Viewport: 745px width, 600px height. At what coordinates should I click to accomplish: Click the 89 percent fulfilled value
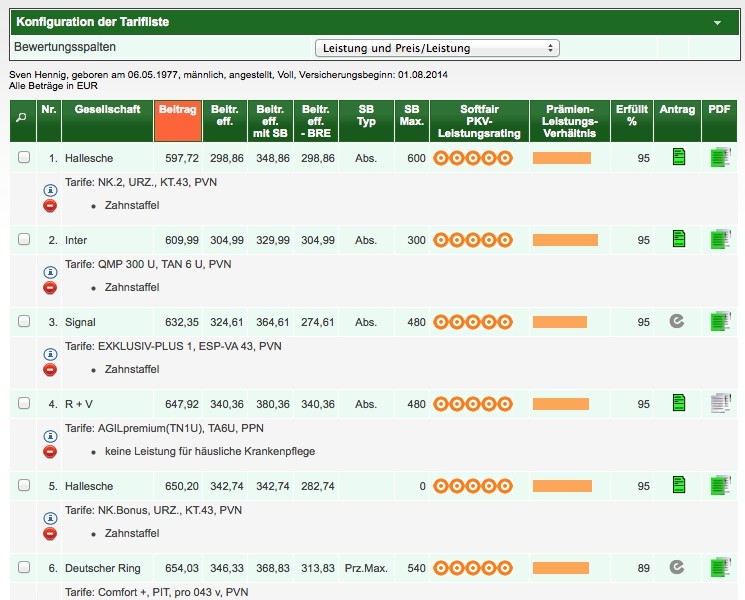coord(643,568)
